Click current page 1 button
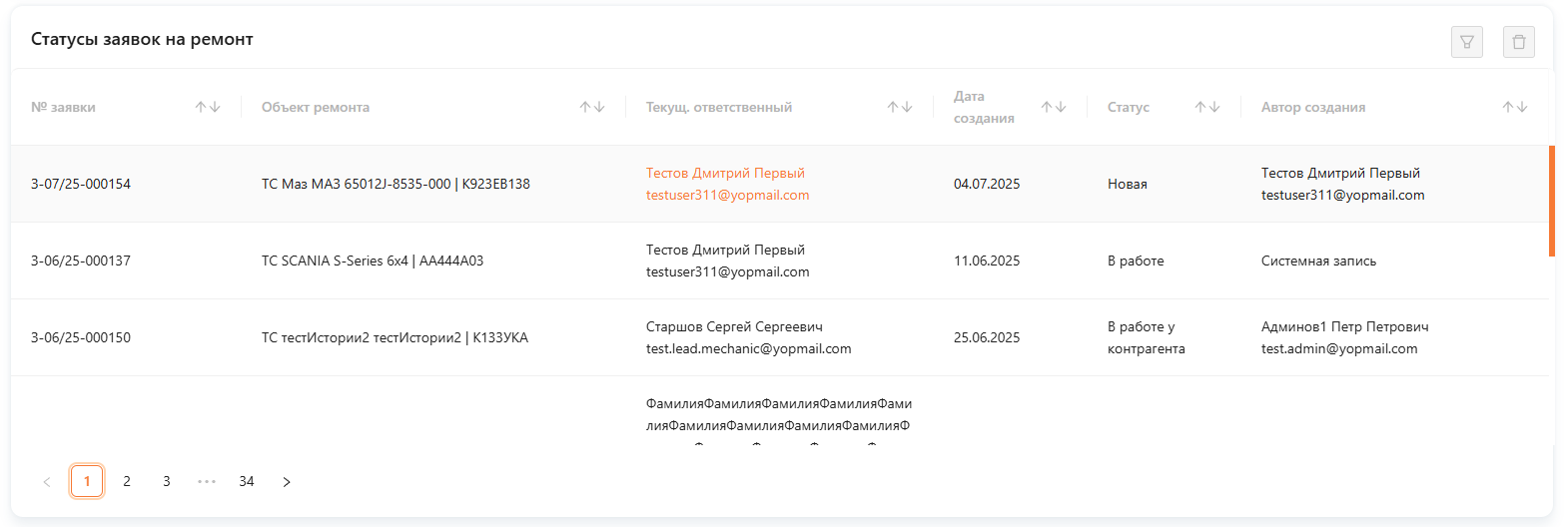Screen dimensions: 1568x527 [87, 482]
